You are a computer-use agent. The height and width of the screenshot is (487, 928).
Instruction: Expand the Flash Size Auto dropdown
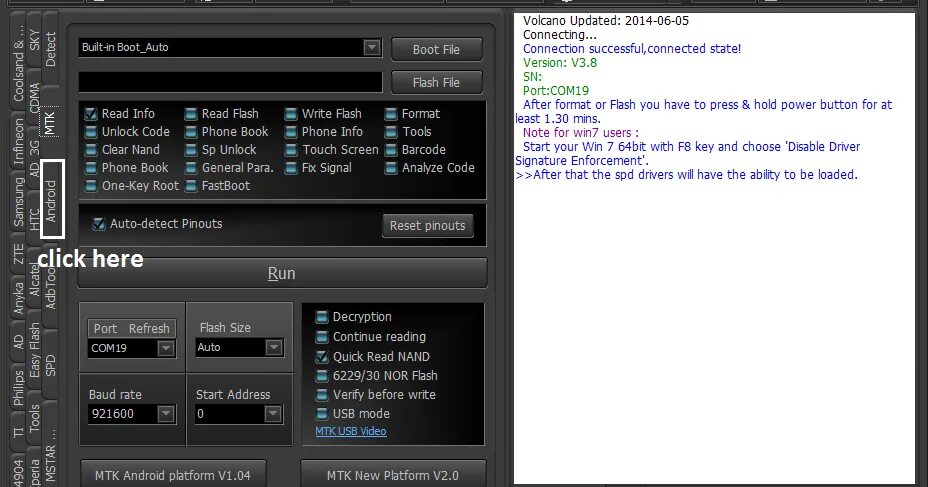pos(273,347)
